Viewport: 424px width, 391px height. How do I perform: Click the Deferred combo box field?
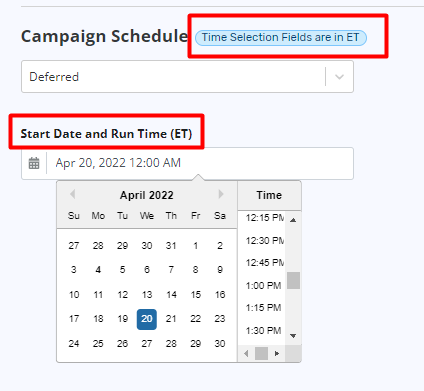tap(187, 77)
